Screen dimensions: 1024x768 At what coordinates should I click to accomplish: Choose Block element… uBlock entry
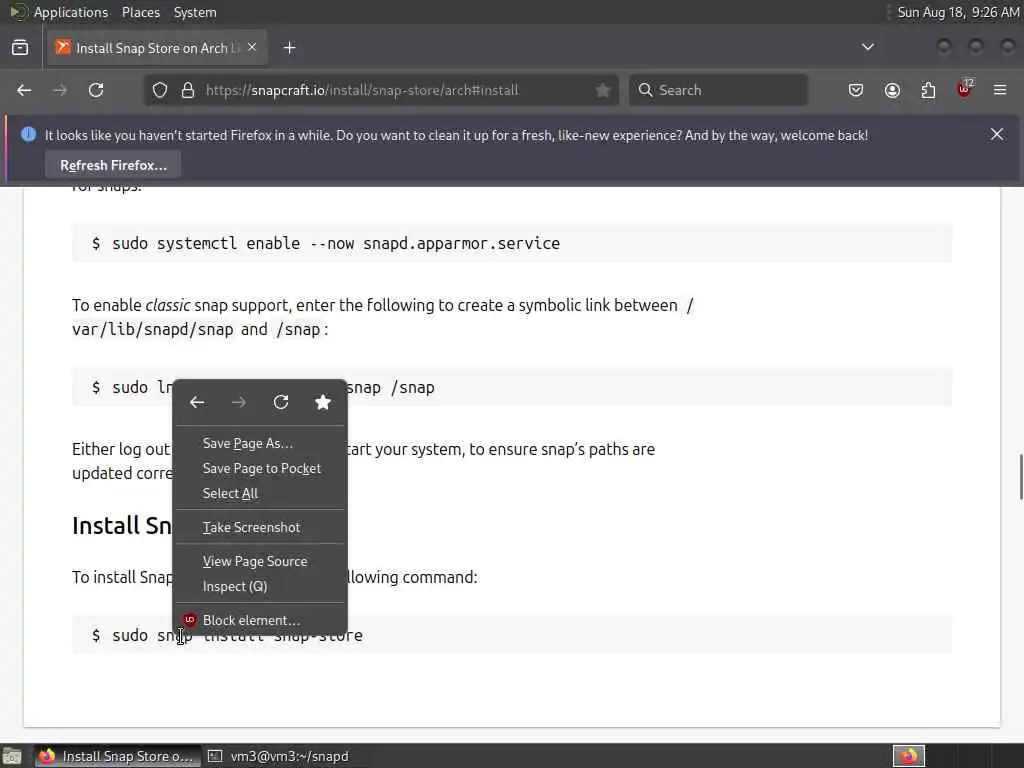(260, 620)
